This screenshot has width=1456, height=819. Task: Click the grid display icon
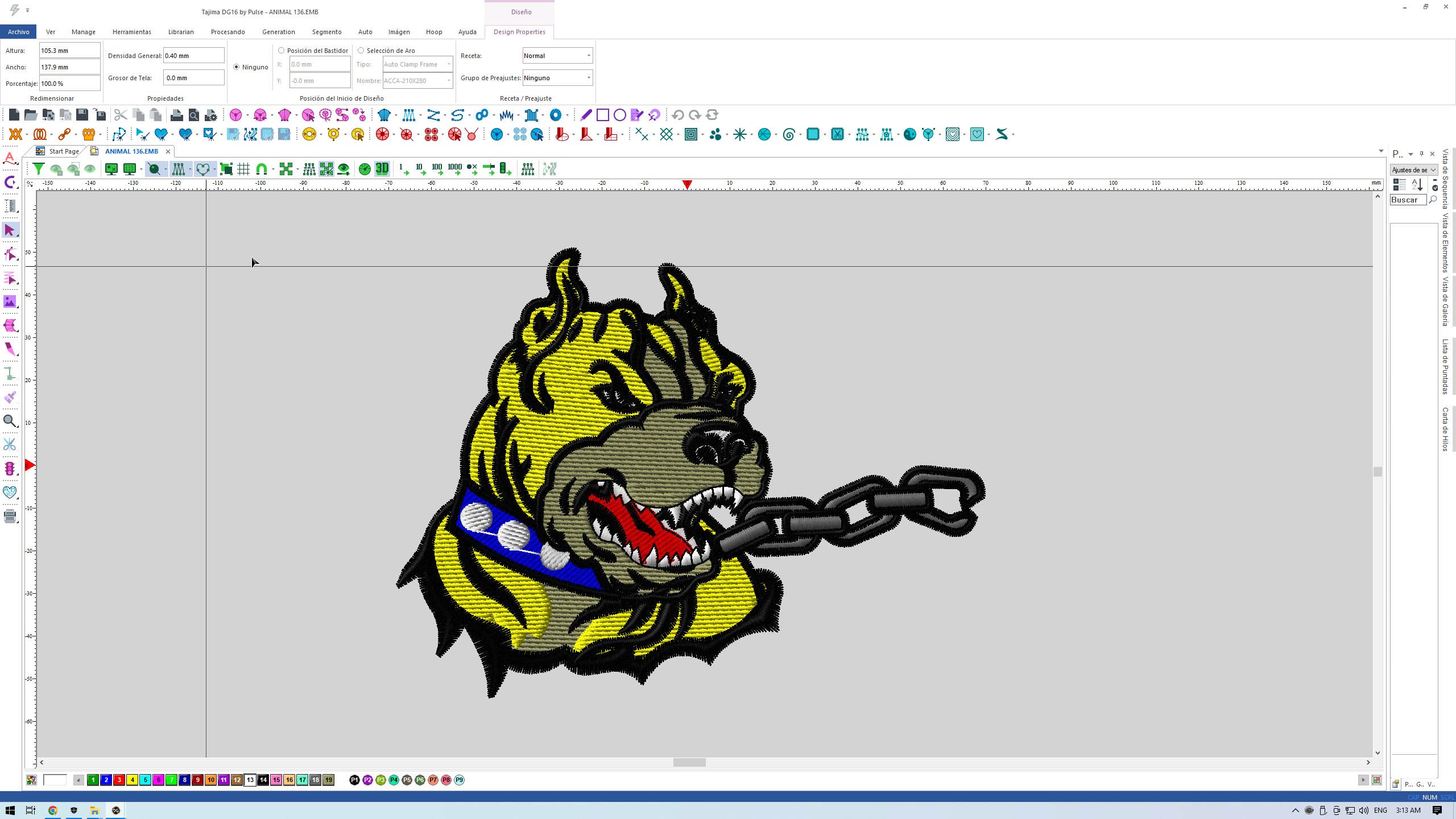[243, 169]
